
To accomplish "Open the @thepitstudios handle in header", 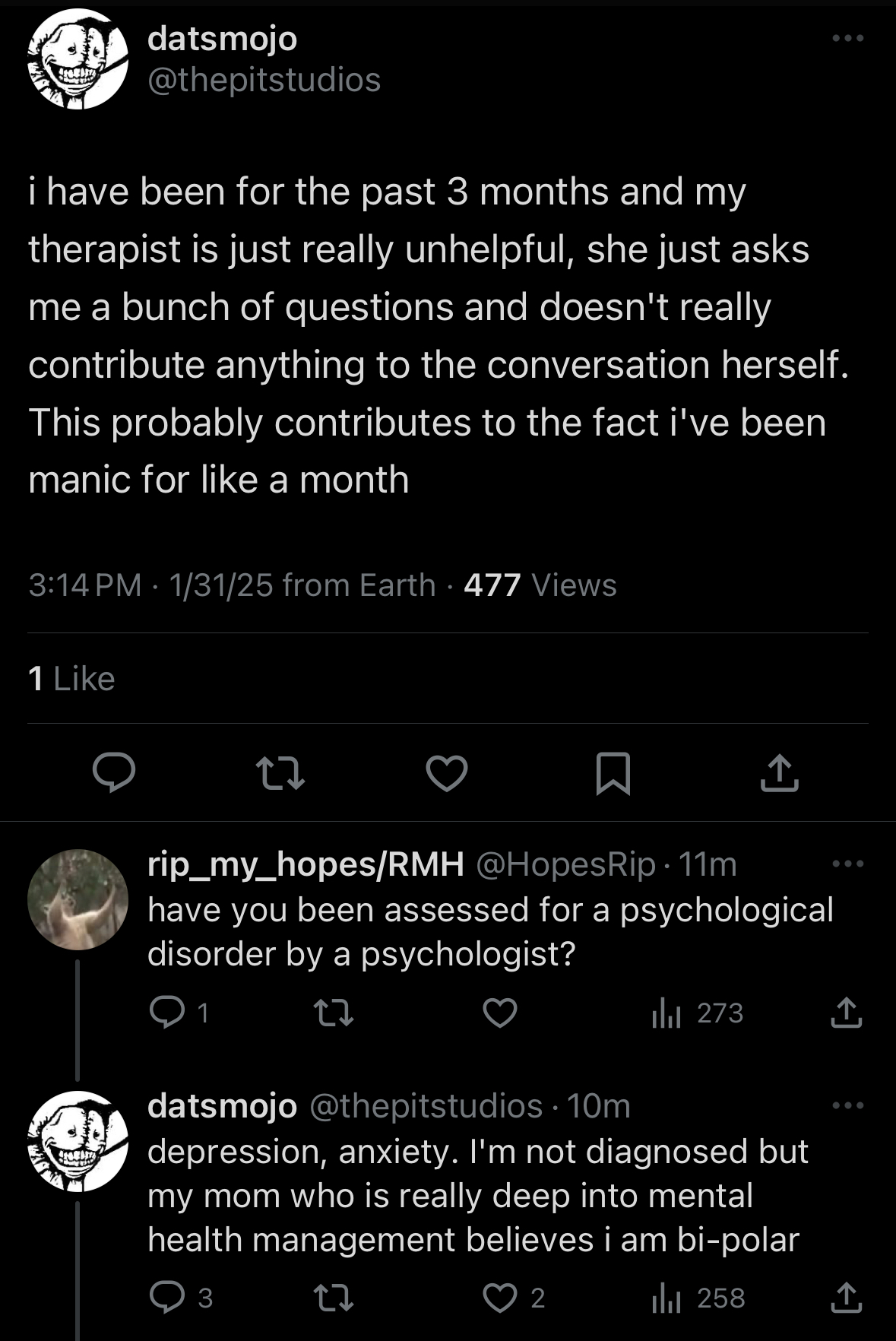I will [264, 80].
